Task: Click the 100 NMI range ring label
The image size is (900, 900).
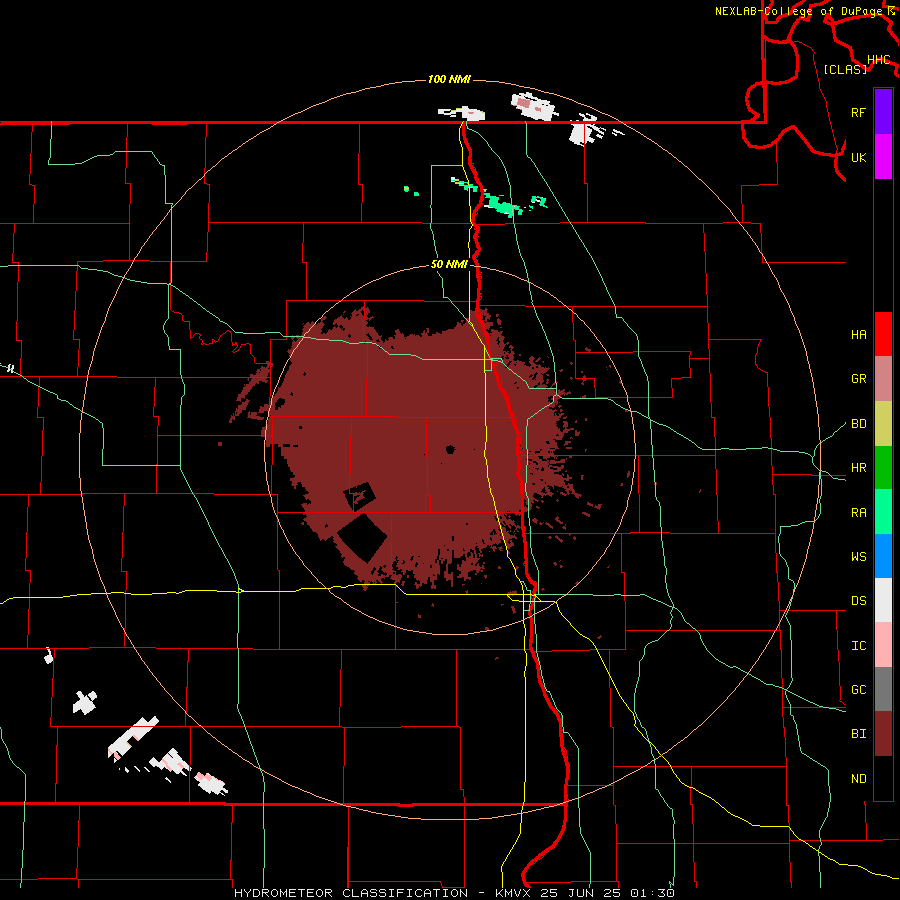Action: click(x=449, y=79)
